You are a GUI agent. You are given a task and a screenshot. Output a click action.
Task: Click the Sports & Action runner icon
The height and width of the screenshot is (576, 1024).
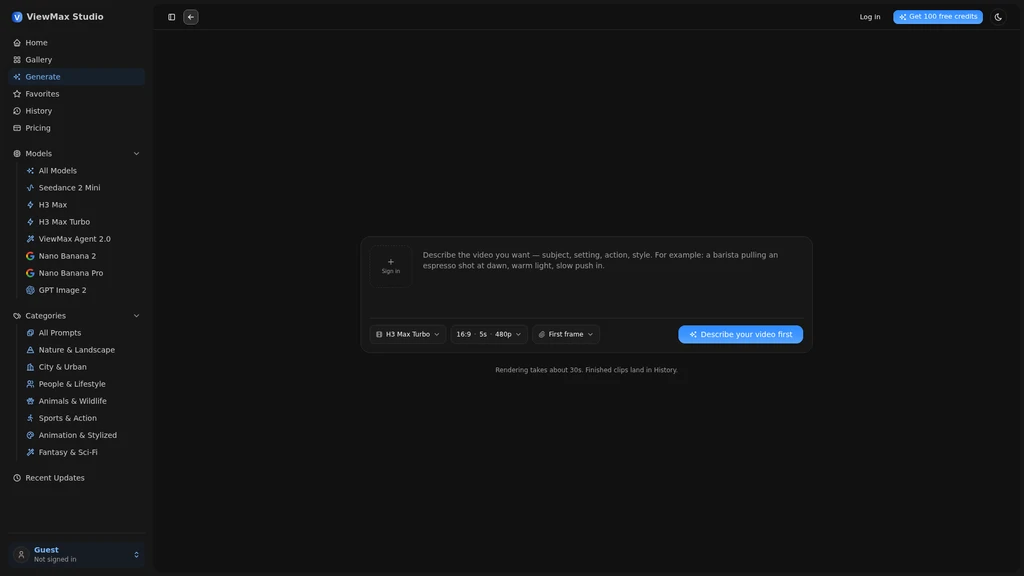pyautogui.click(x=30, y=418)
